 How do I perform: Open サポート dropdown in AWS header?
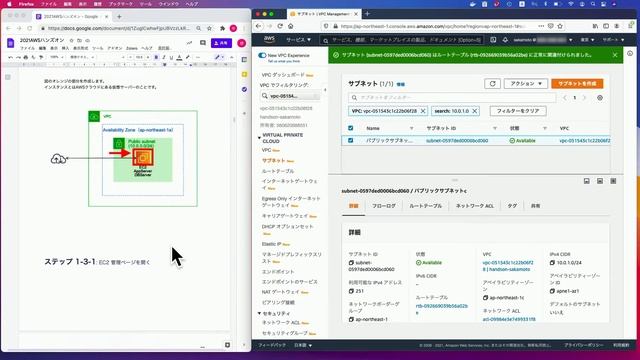pos(613,40)
